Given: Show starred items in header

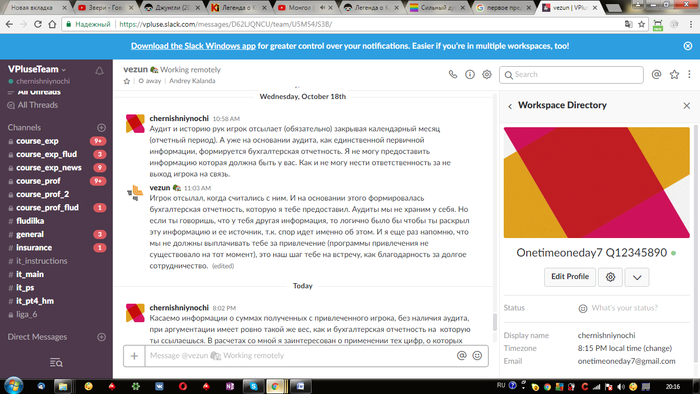Looking at the screenshot, I should click(674, 75).
